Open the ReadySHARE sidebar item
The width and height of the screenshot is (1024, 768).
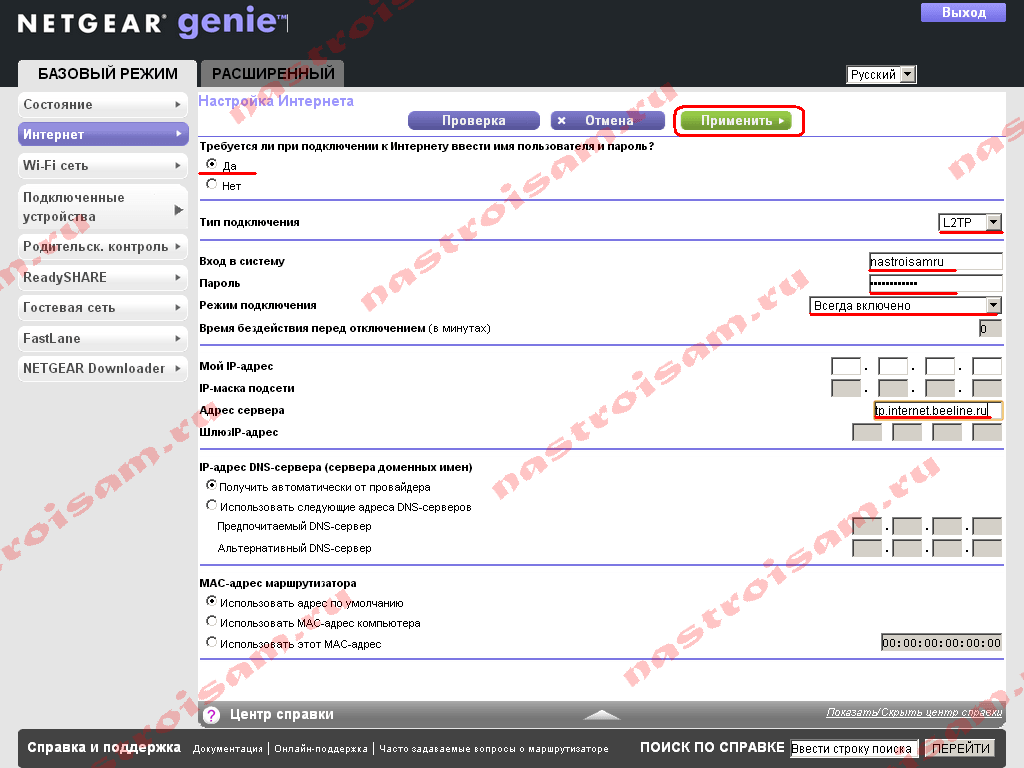[103, 277]
